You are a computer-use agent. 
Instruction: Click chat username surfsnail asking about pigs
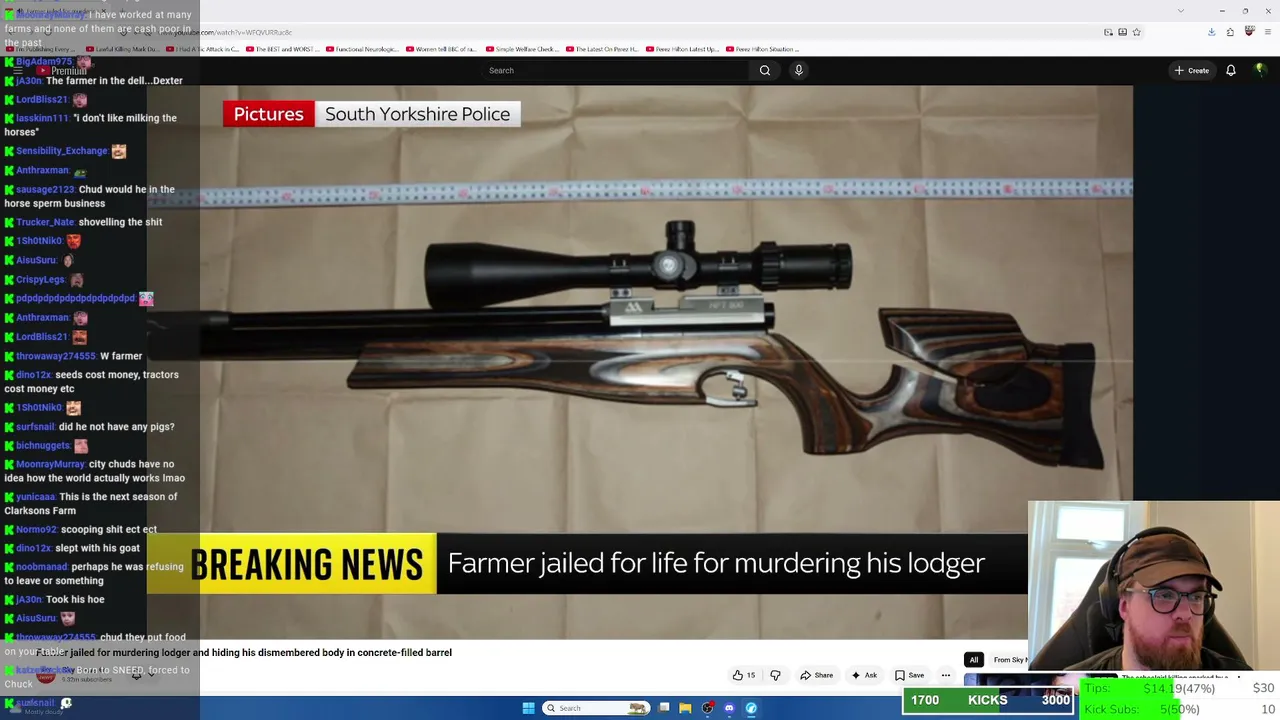pyautogui.click(x=35, y=427)
